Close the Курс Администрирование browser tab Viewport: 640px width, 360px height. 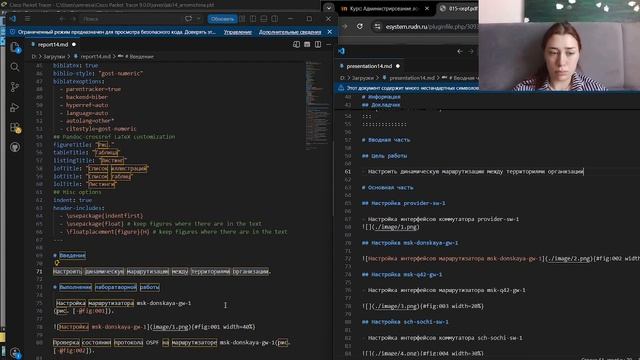coord(427,9)
